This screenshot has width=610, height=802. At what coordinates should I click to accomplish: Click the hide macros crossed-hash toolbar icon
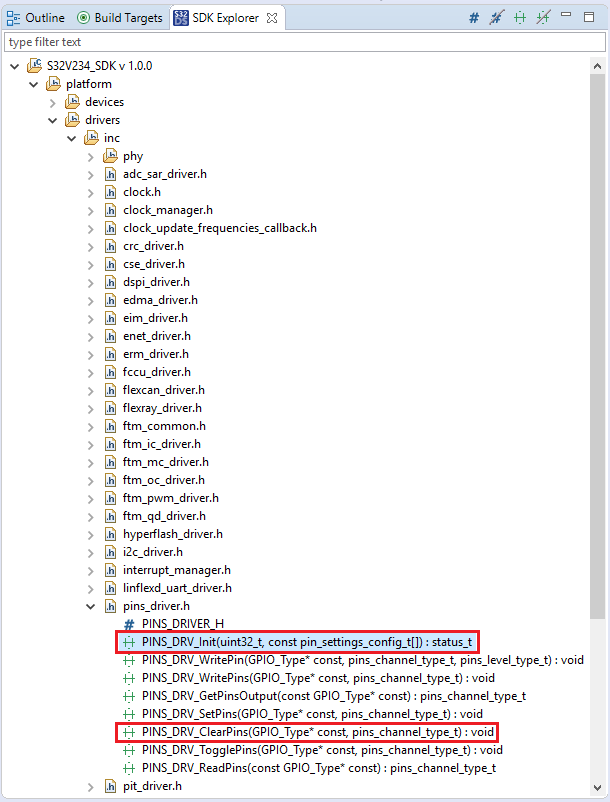[496, 17]
